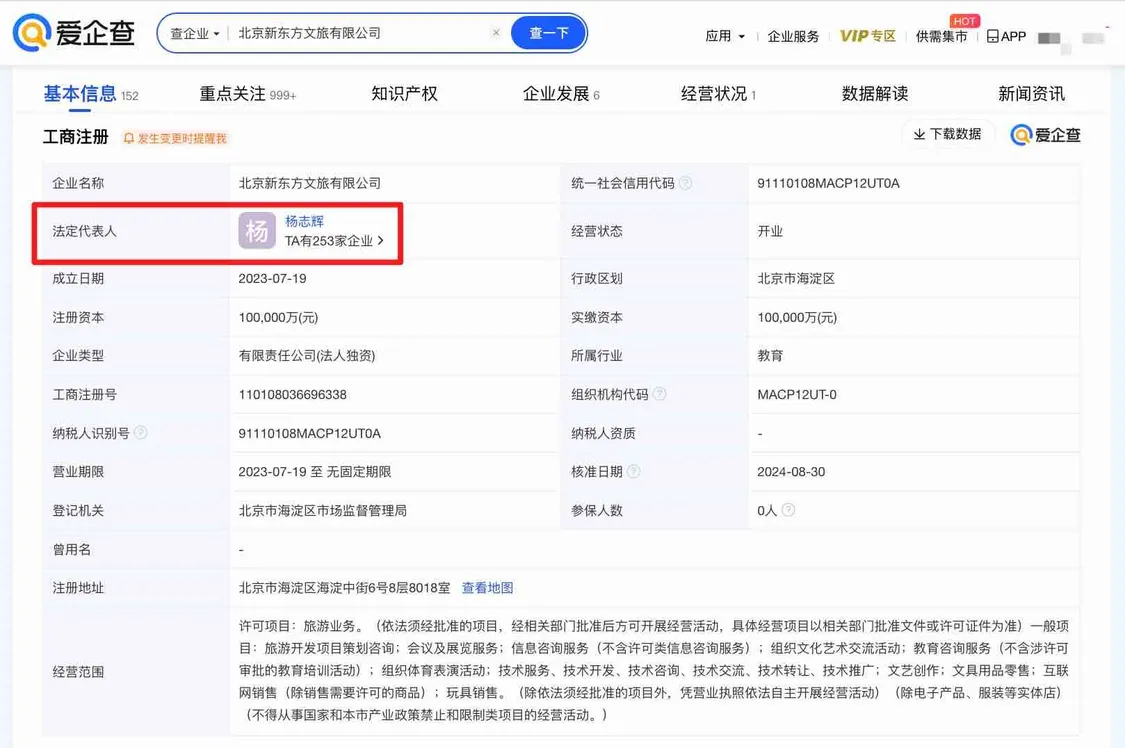This screenshot has height=748, width=1125.
Task: Click the help icon beside 0人
Action: (789, 510)
